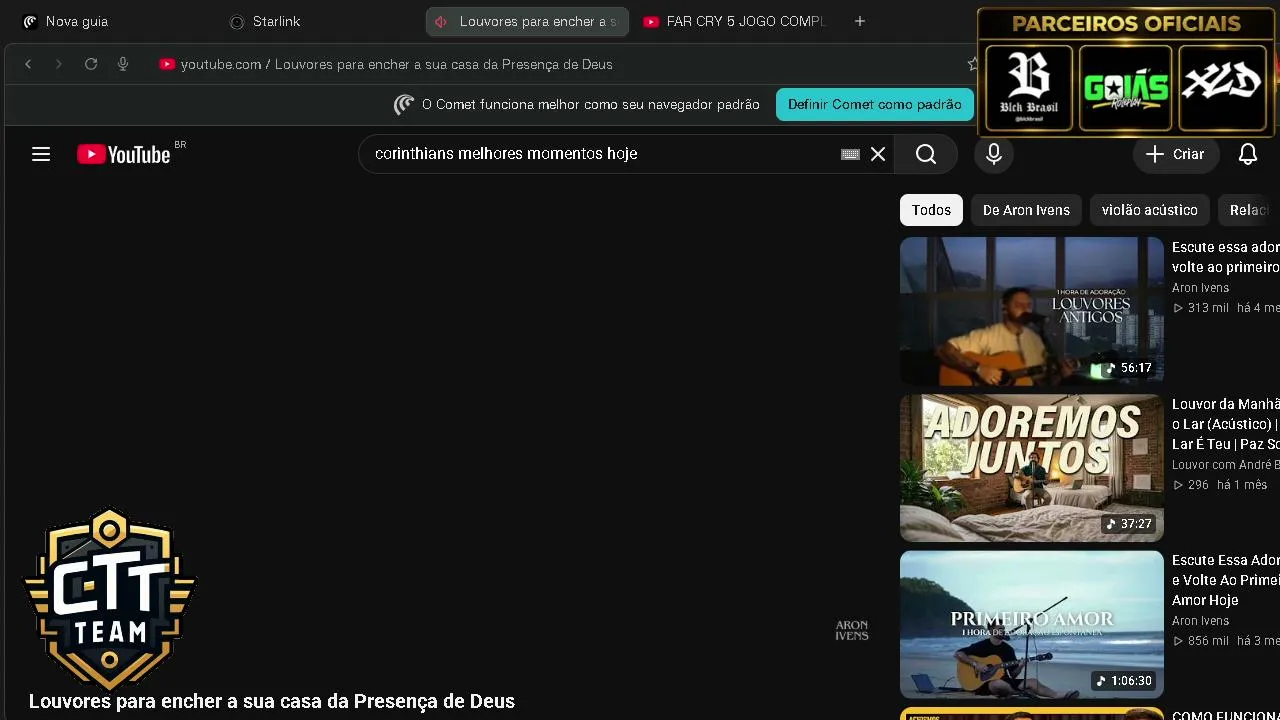
Task: Open Aron Ivens channel under 313 mil video
Action: click(1201, 288)
